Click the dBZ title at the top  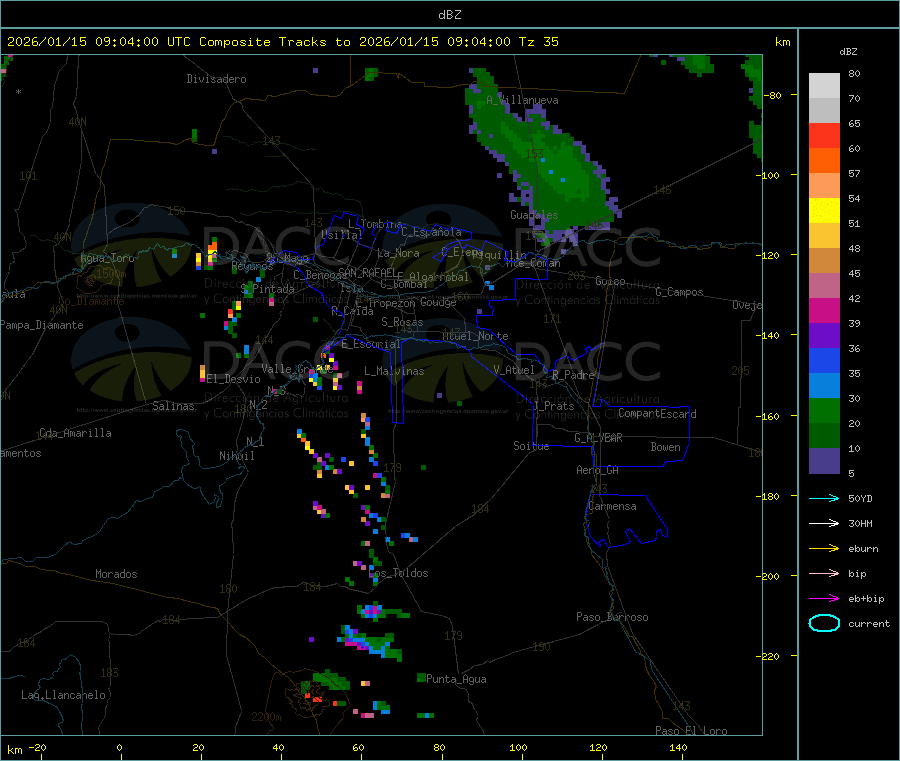coord(449,15)
